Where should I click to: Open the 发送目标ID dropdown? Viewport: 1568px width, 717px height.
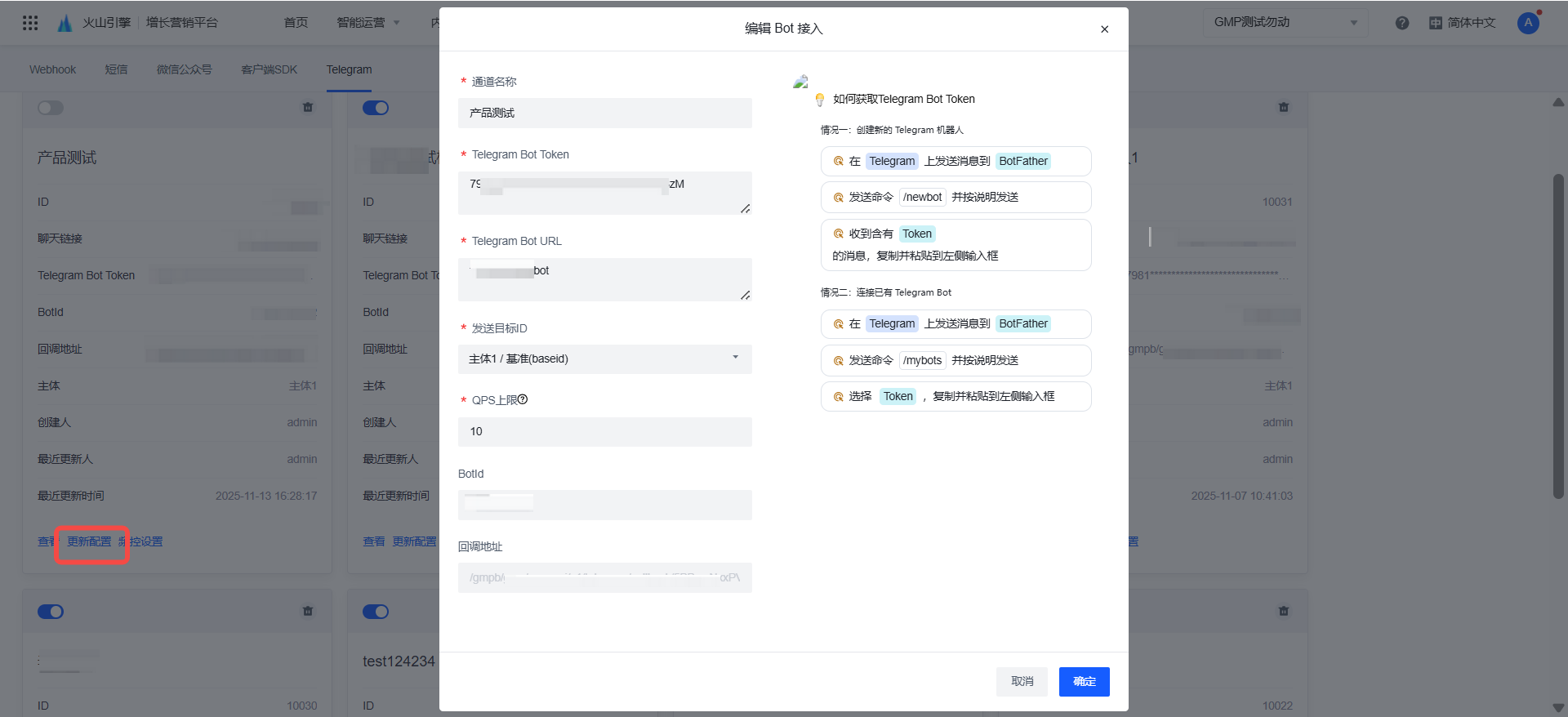[x=605, y=358]
